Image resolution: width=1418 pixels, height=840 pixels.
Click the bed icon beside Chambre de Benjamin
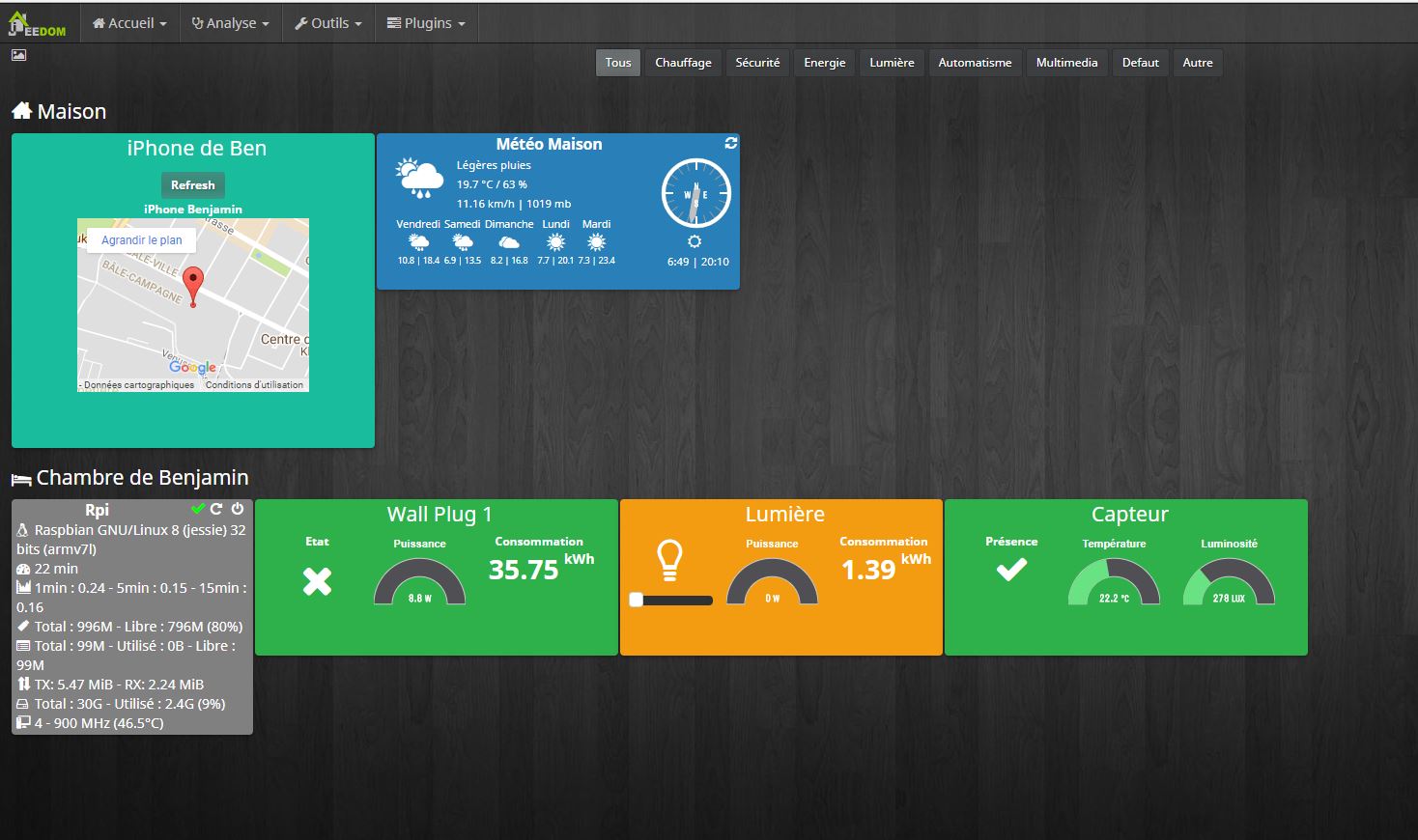(21, 480)
